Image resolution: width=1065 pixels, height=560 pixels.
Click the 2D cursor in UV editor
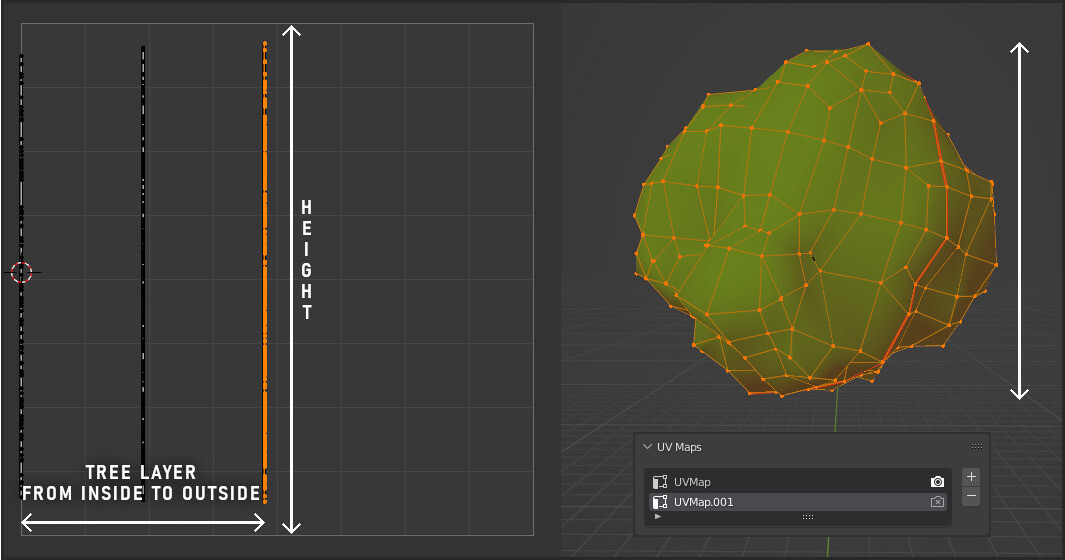coord(21,271)
